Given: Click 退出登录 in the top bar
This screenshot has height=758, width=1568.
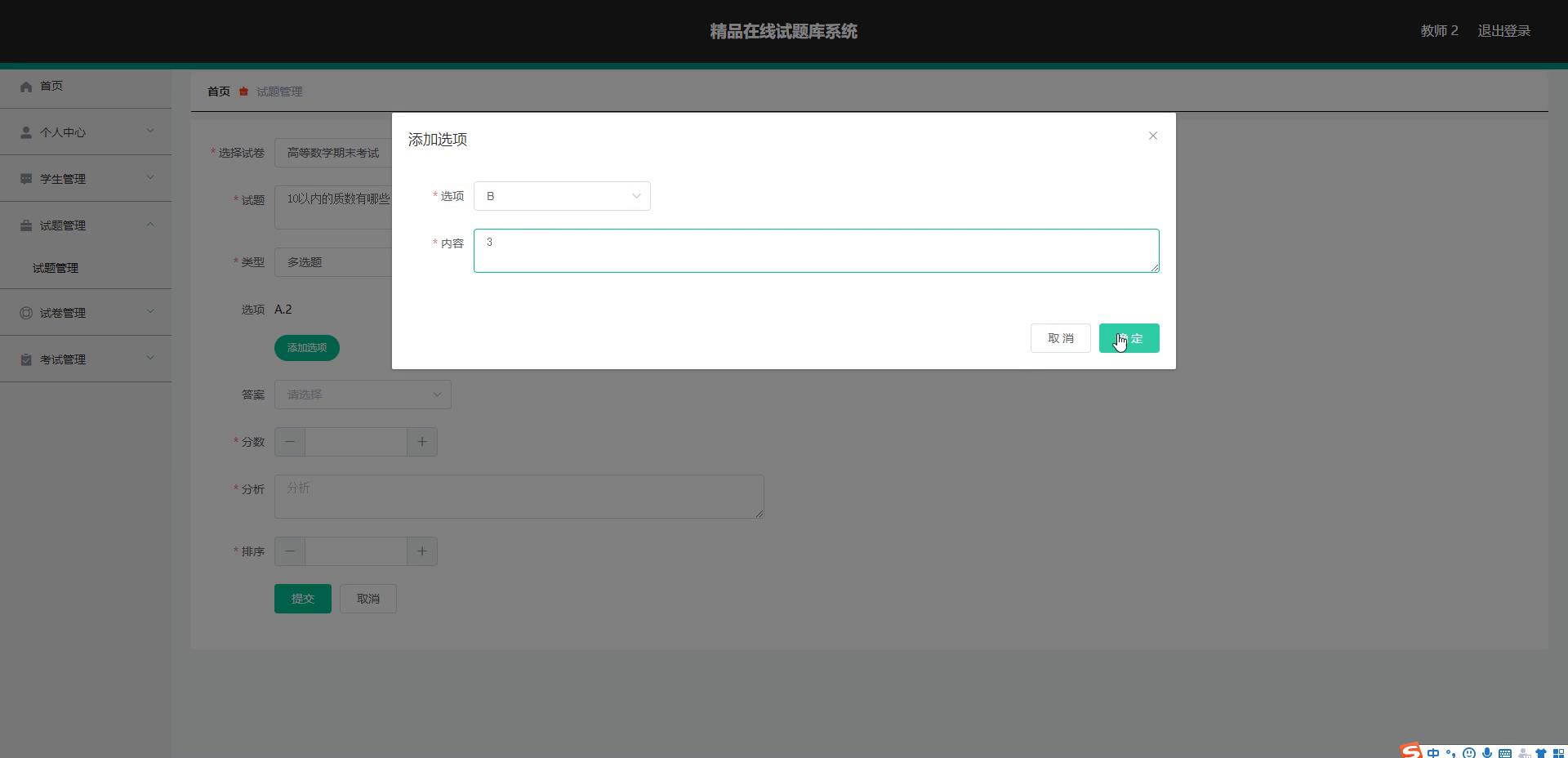Looking at the screenshot, I should click(1503, 31).
